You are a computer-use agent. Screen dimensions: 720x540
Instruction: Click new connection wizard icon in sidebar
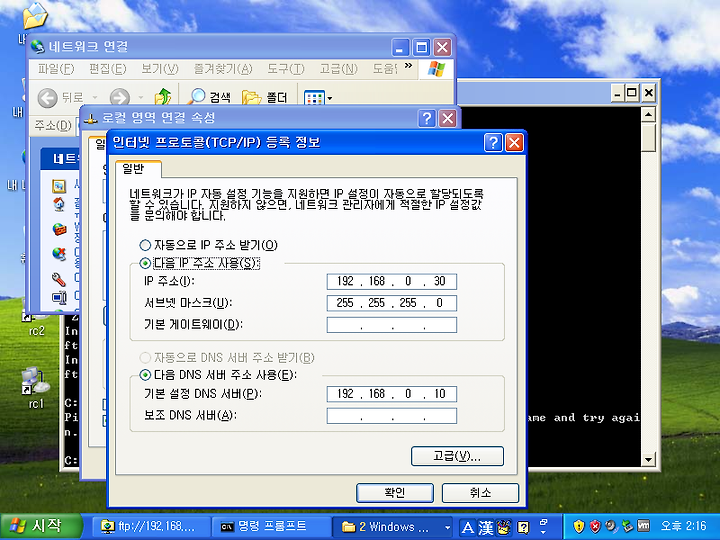[x=59, y=186]
